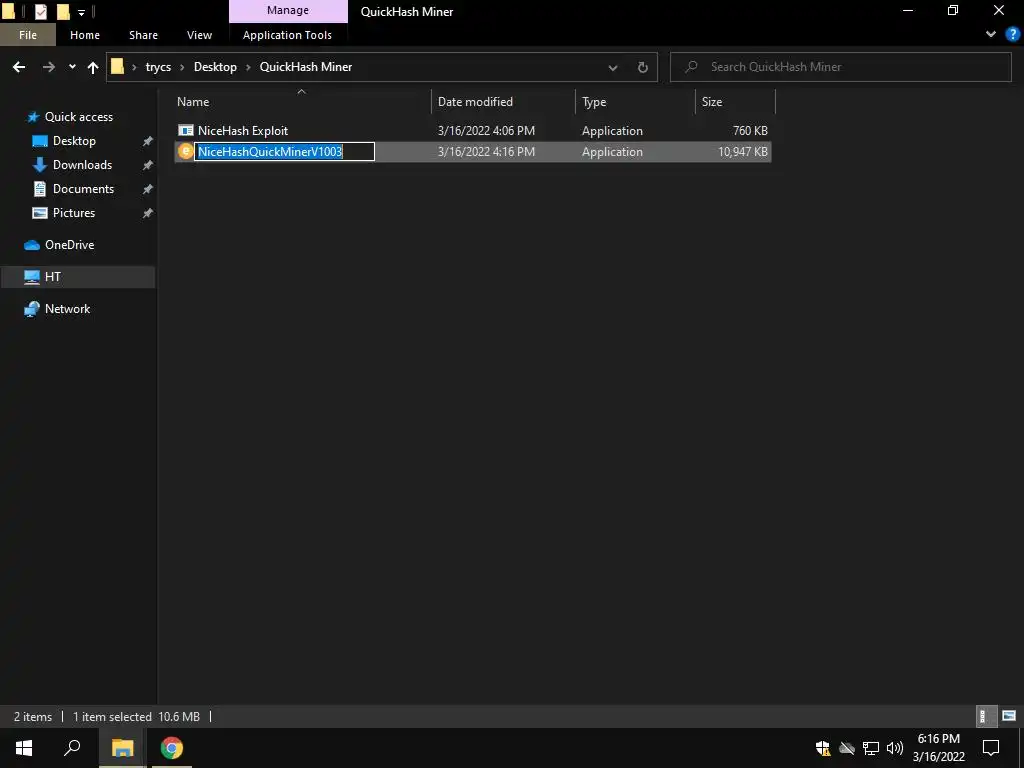Click inside the NiceHashQuickMinerV1003 rename field

(x=284, y=152)
